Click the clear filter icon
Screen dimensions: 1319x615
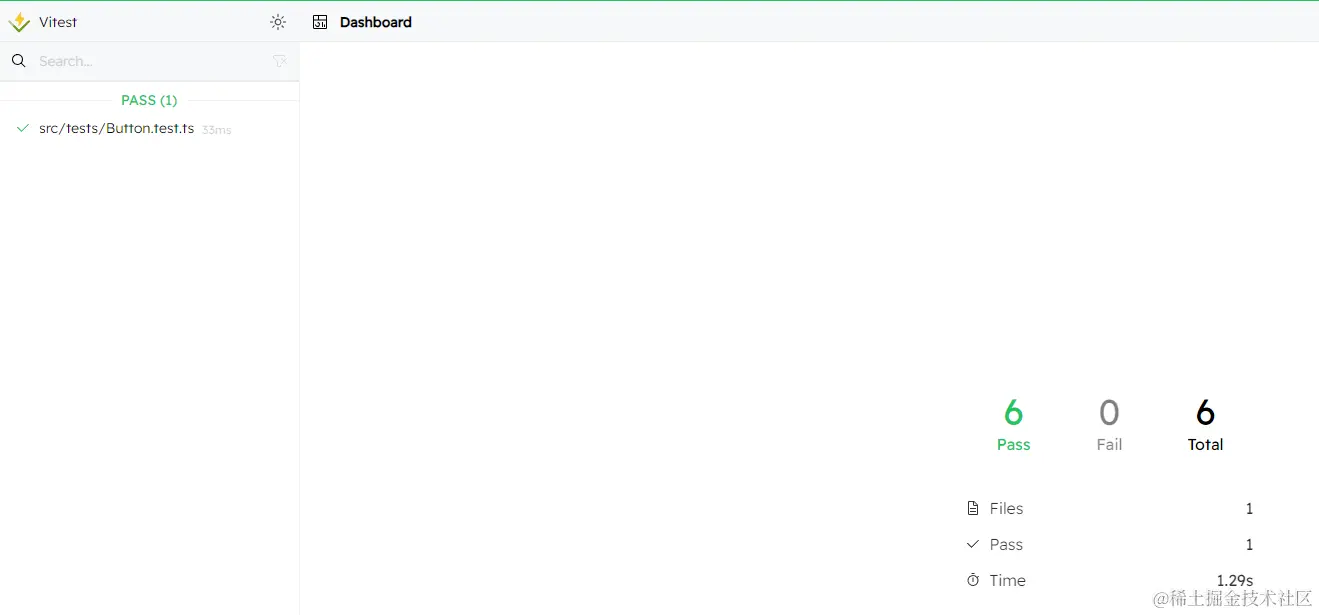pos(280,61)
